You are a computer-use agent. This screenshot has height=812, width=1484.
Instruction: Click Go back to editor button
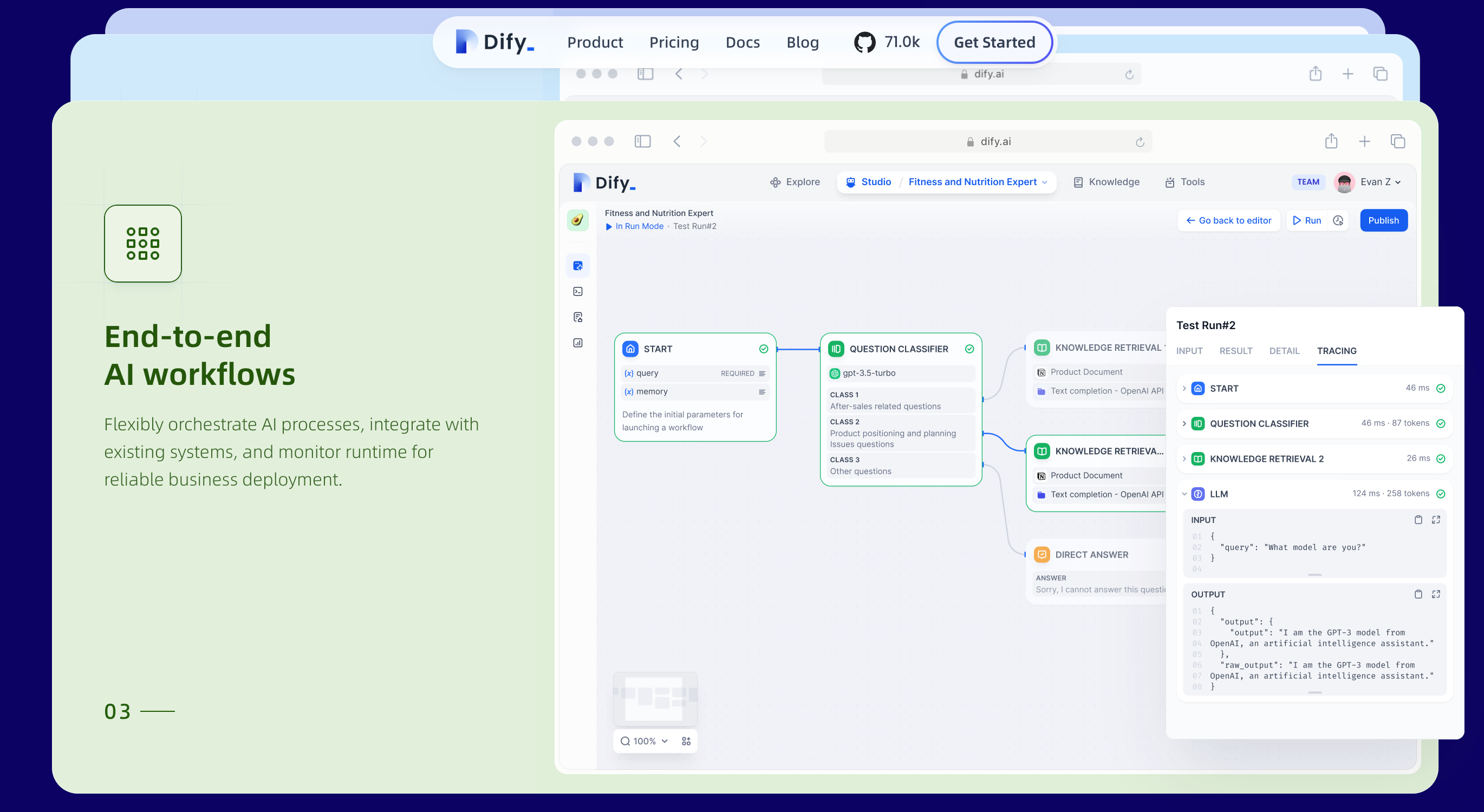point(1229,220)
